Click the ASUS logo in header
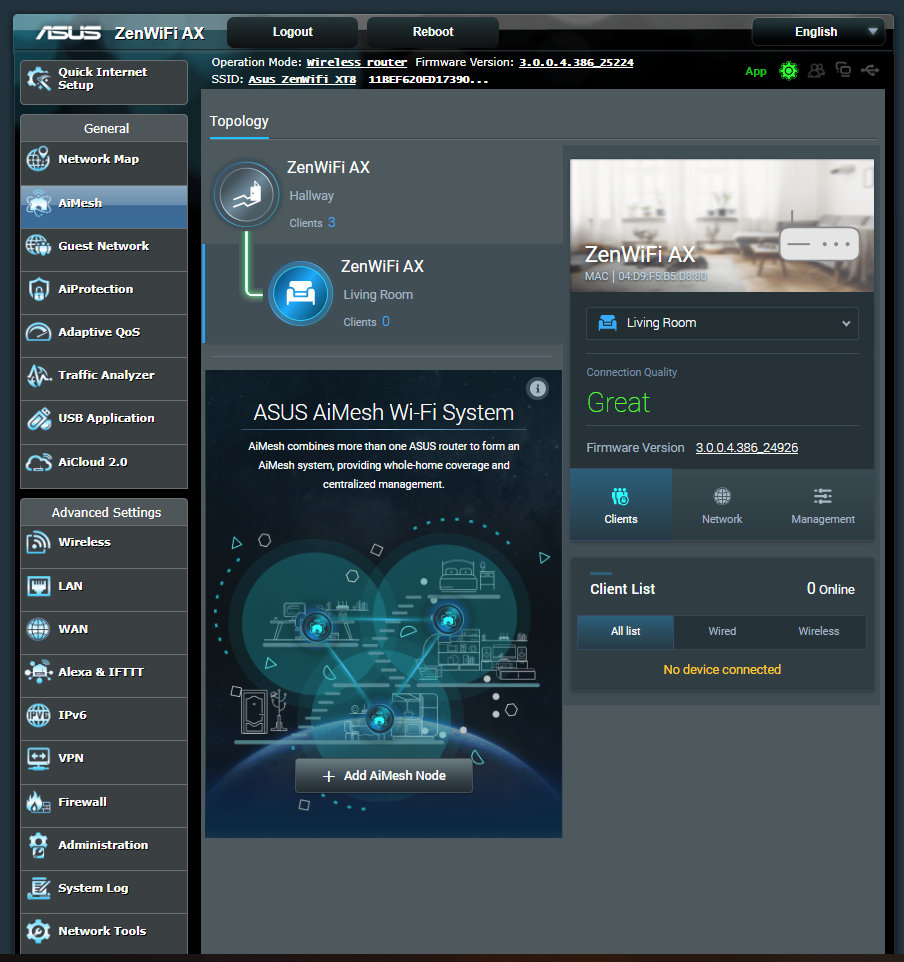The width and height of the screenshot is (904, 962). coord(68,33)
